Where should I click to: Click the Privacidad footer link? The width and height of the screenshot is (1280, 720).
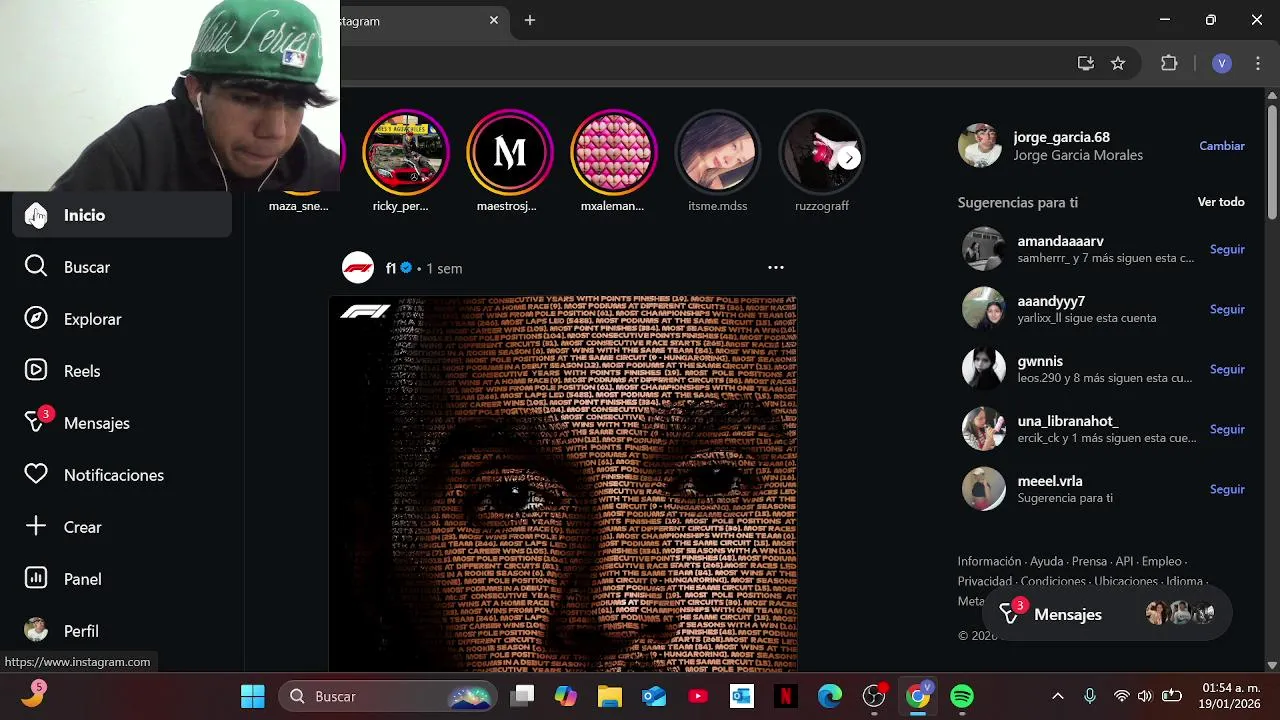pyautogui.click(x=985, y=581)
